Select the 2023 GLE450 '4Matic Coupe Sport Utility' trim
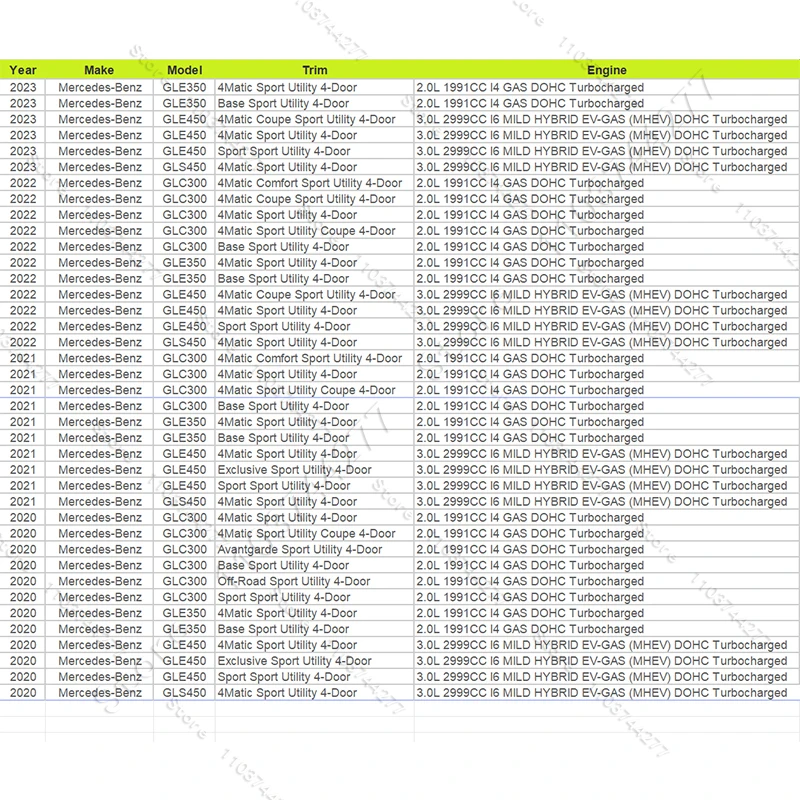 pos(314,119)
